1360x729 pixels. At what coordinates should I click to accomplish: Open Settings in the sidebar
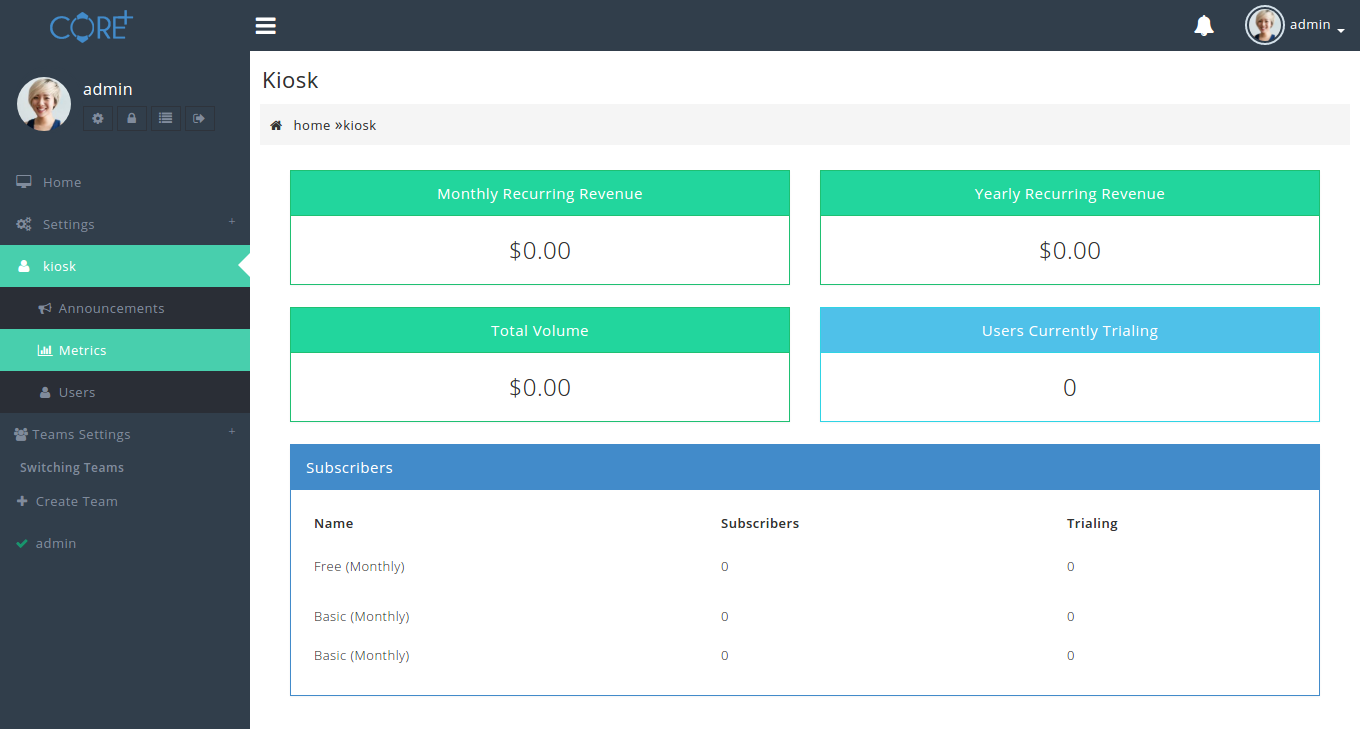click(x=125, y=224)
